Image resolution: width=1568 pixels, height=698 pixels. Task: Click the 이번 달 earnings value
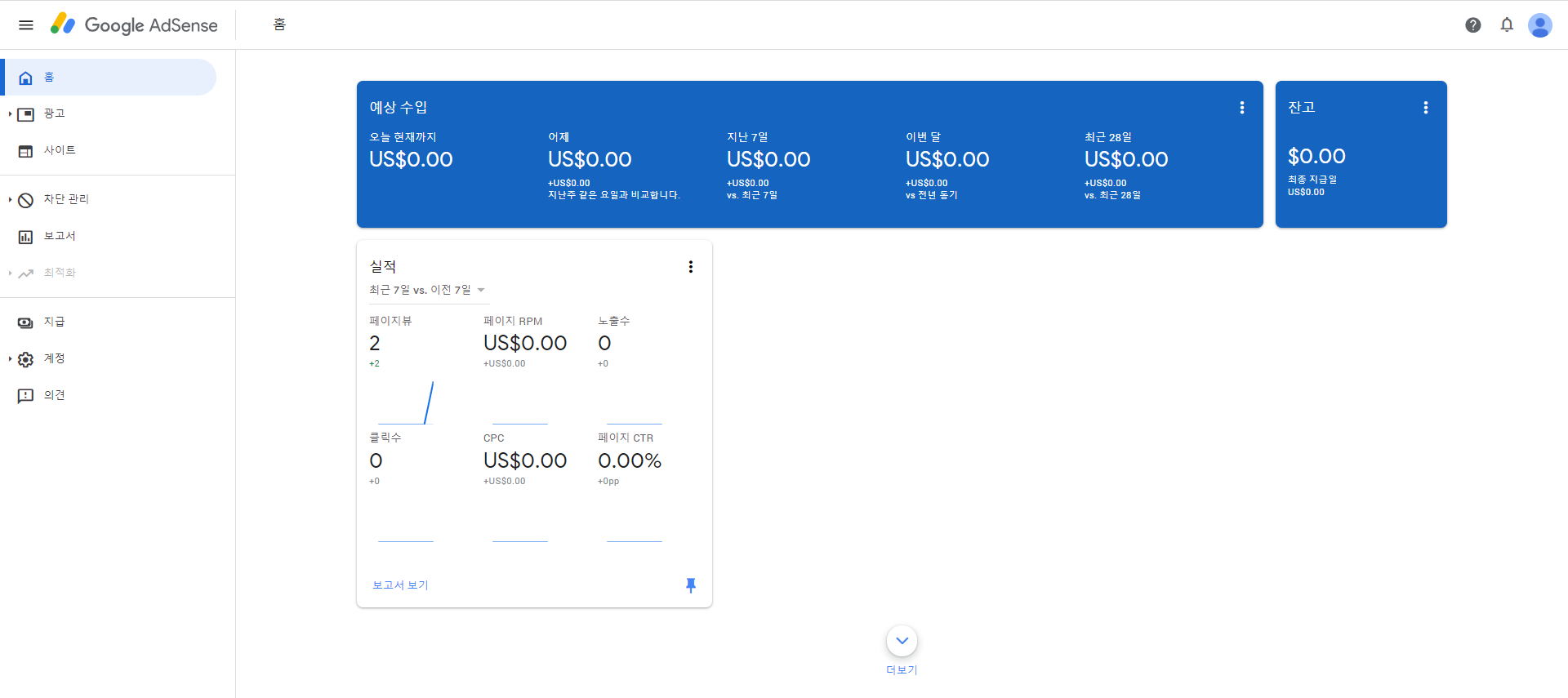point(947,159)
